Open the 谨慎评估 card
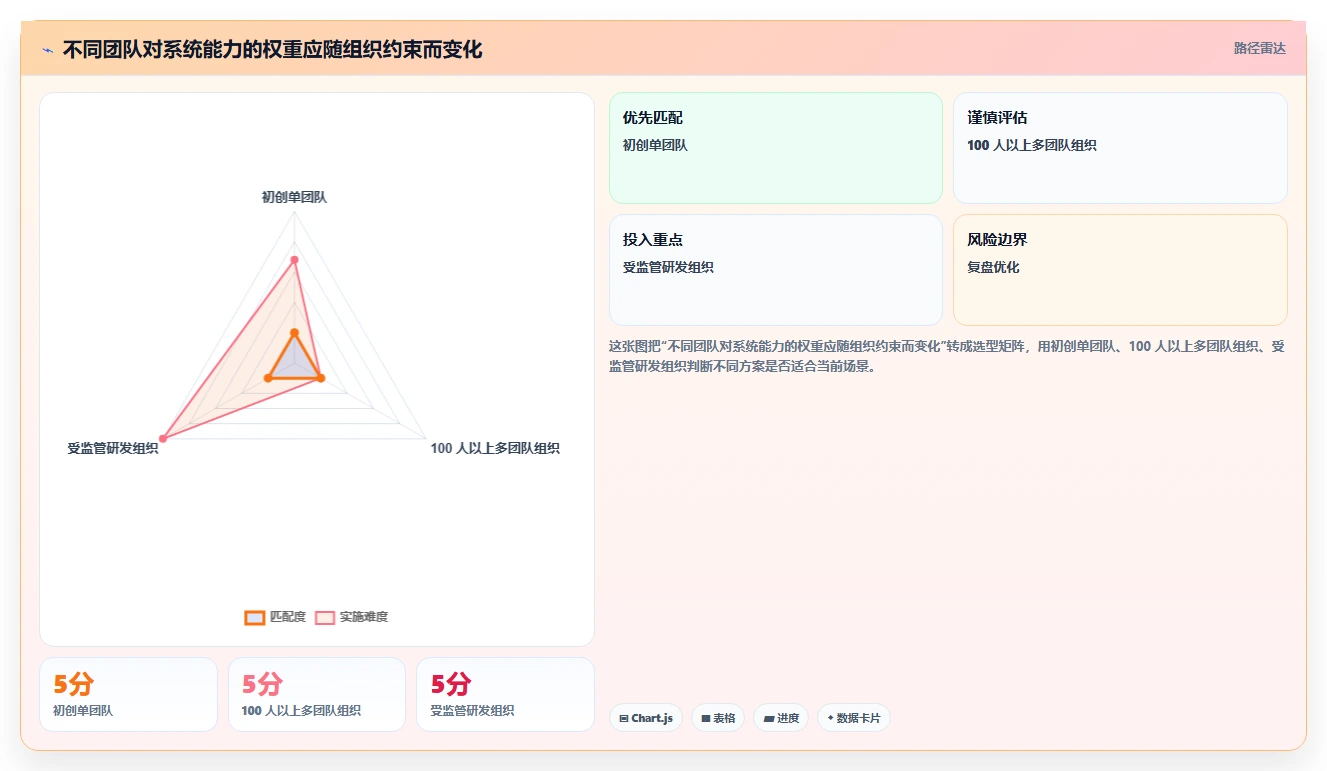Screen dimensions: 1327x771 tap(1120, 148)
